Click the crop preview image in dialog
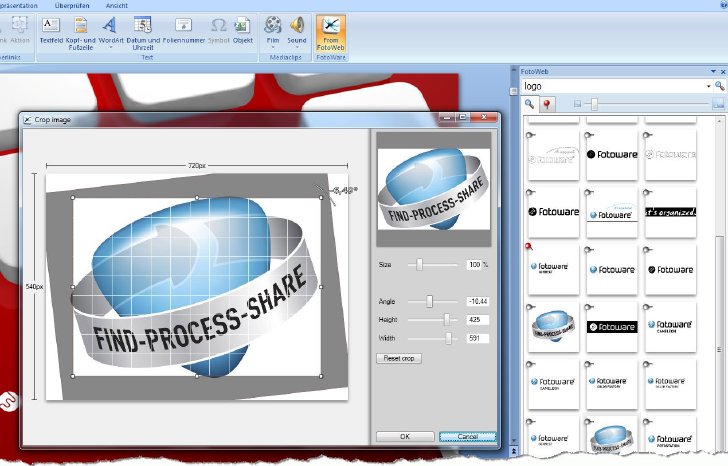The width and height of the screenshot is (728, 466). tap(434, 189)
